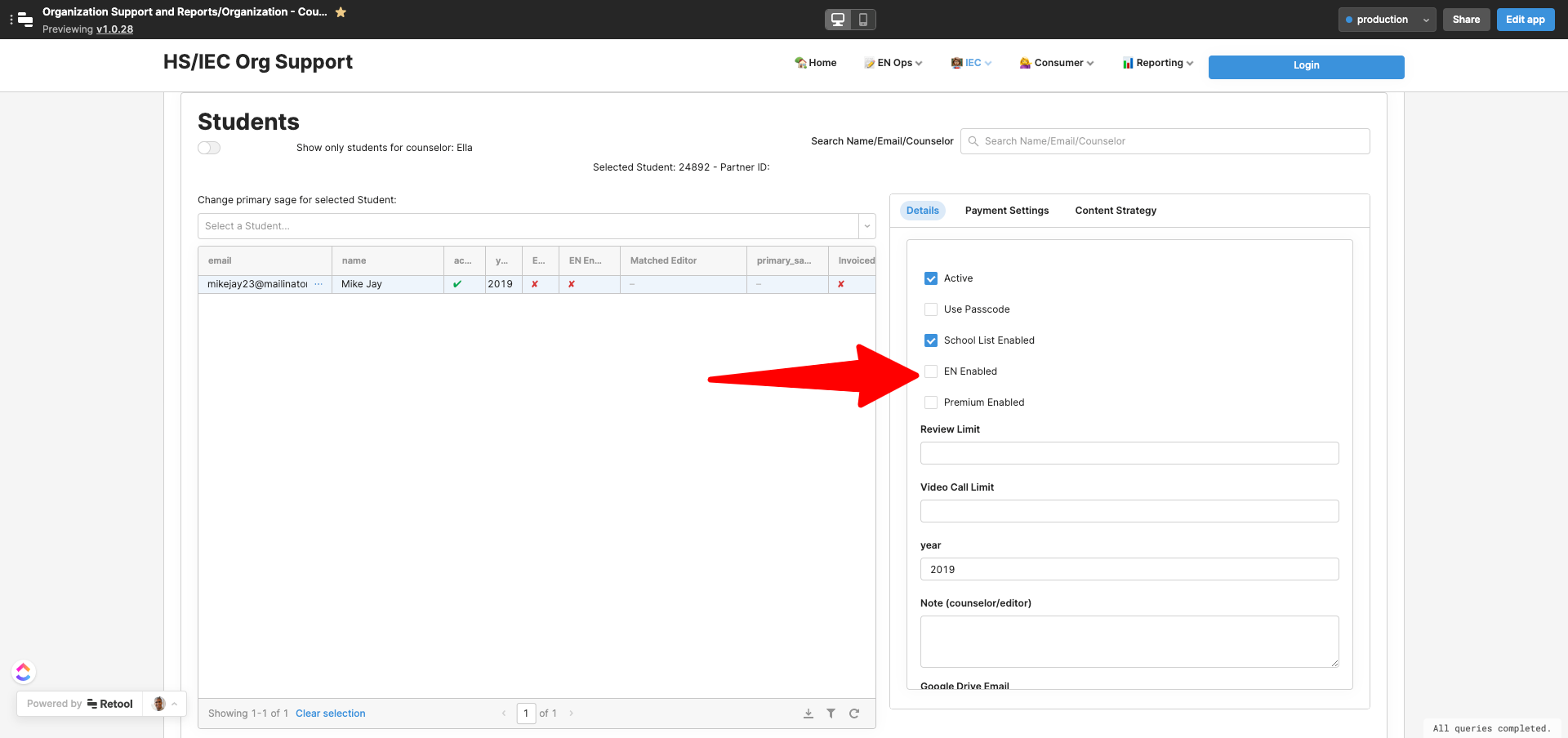This screenshot has width=1568, height=738.
Task: Open the Powered by Retool link
Action: tap(80, 704)
